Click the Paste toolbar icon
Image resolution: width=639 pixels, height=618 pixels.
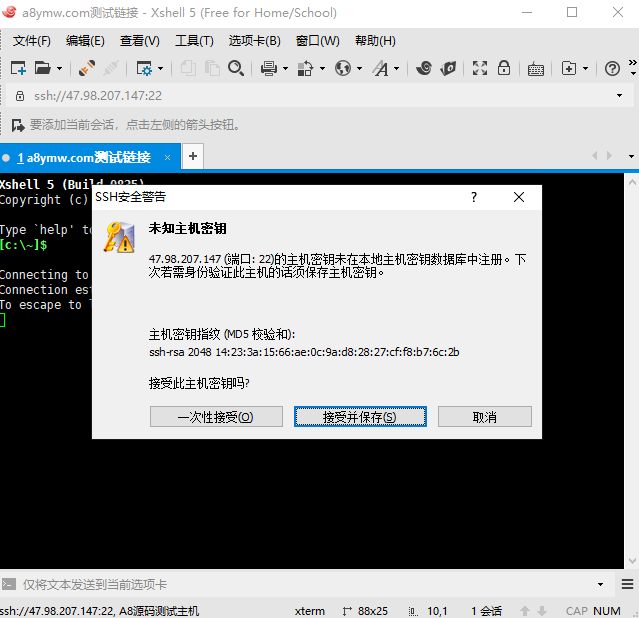tap(212, 68)
